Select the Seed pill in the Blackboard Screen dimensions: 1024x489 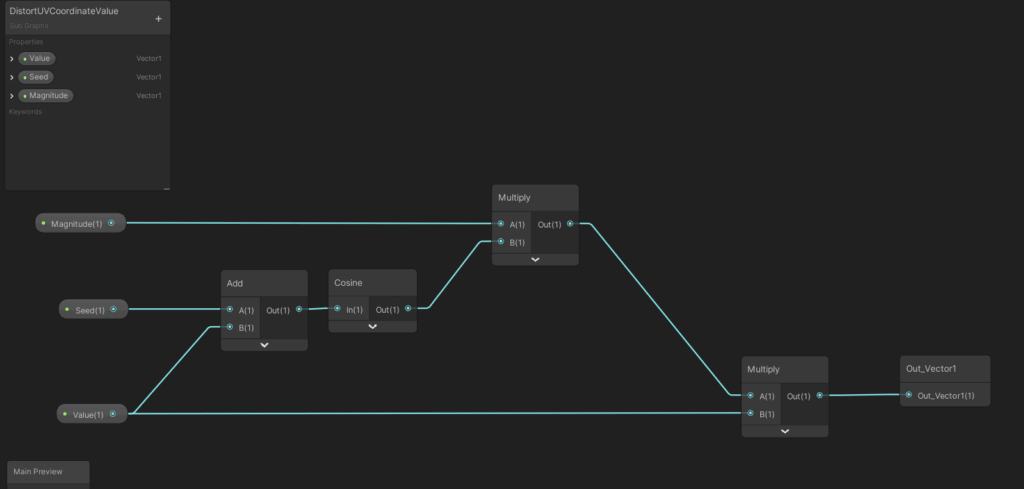36,77
